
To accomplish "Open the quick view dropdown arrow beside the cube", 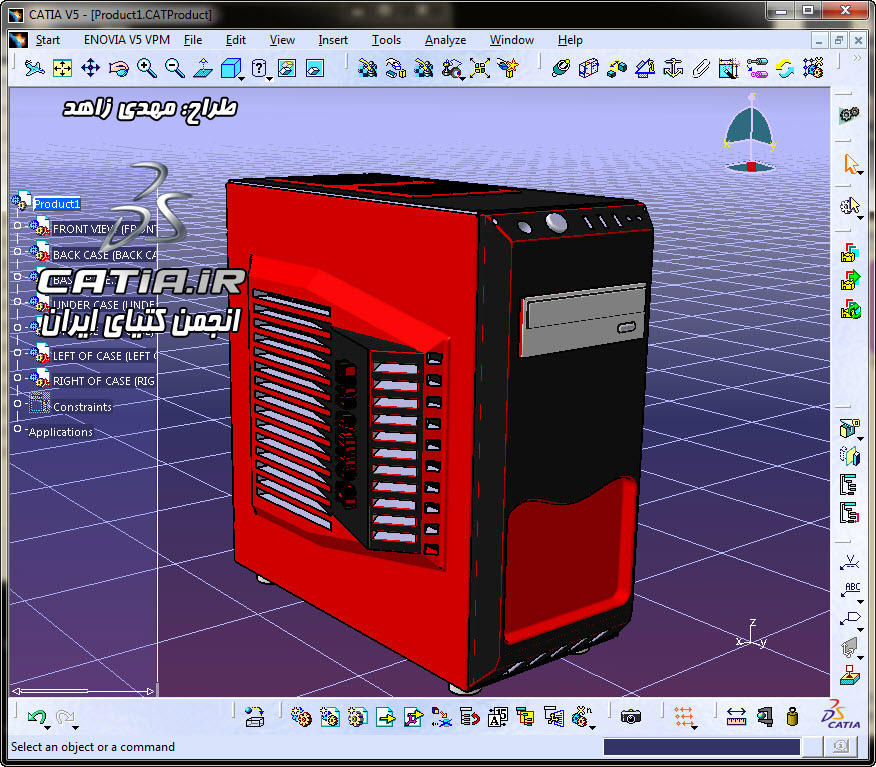I will click(242, 79).
